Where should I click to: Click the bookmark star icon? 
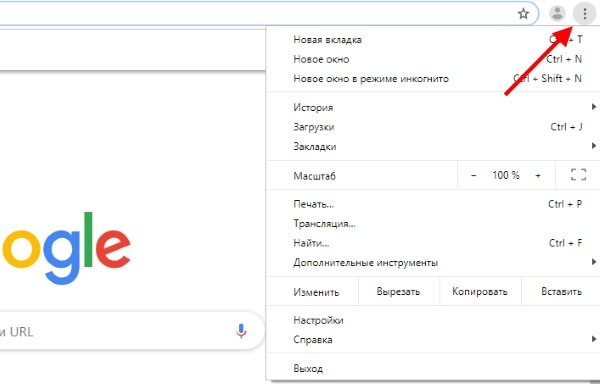(x=523, y=14)
